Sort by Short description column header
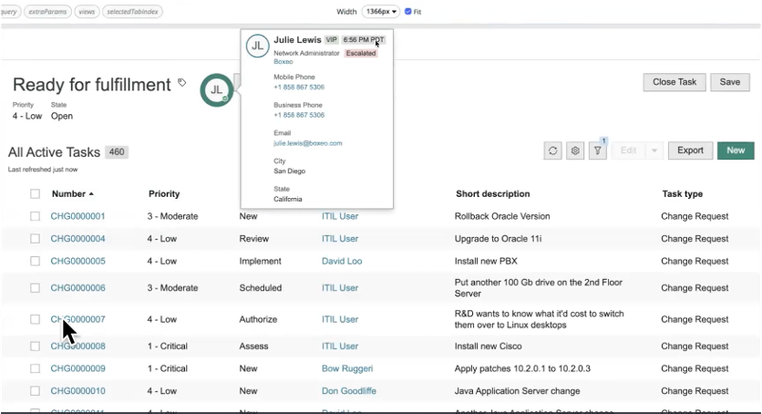Screen dimensions: 762x414 pos(493,194)
